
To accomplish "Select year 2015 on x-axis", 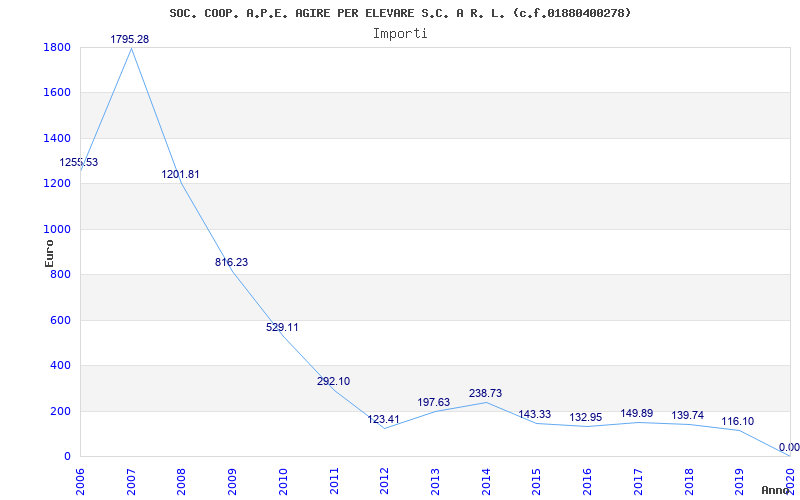I will coord(536,481).
